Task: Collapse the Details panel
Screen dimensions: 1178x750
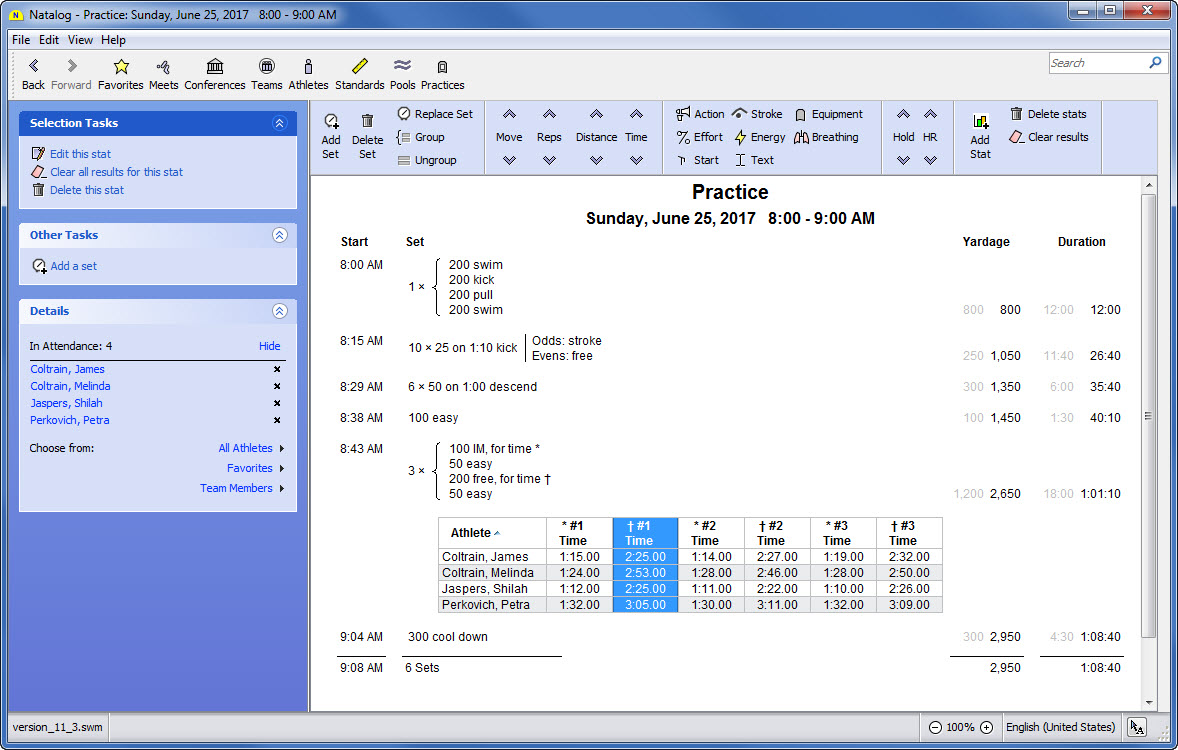Action: point(279,311)
